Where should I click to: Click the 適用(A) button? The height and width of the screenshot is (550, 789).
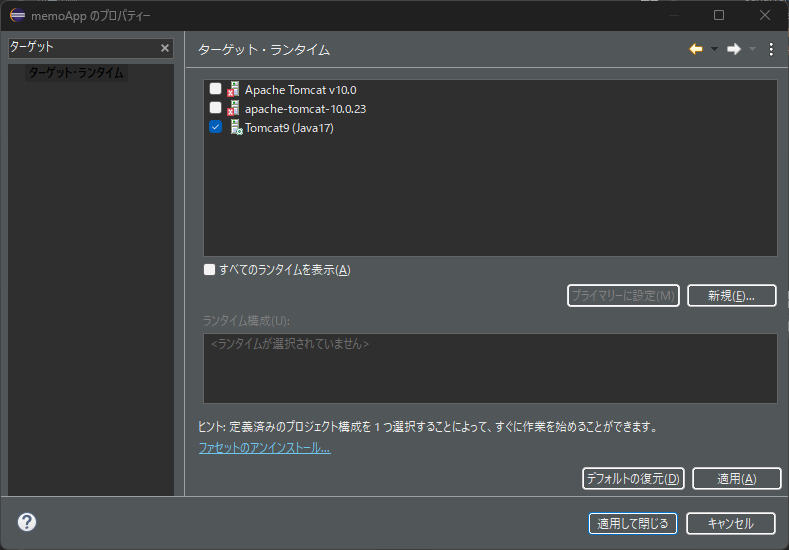click(737, 479)
